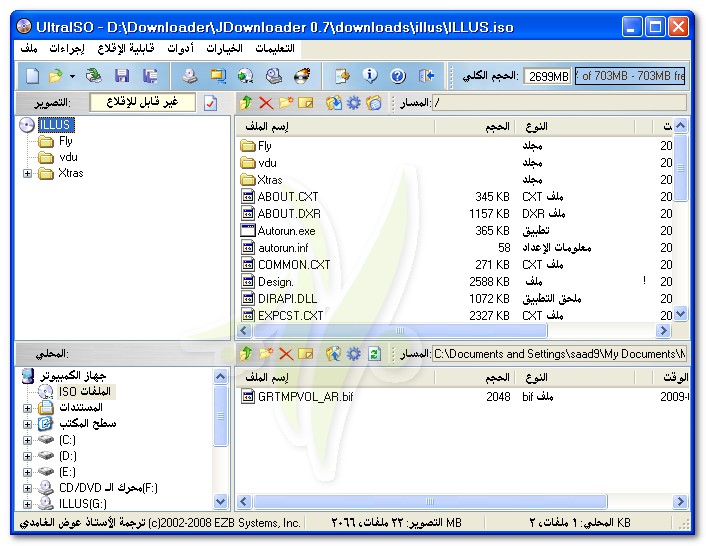Click the Make CD/DVD image icon

coord(190,76)
